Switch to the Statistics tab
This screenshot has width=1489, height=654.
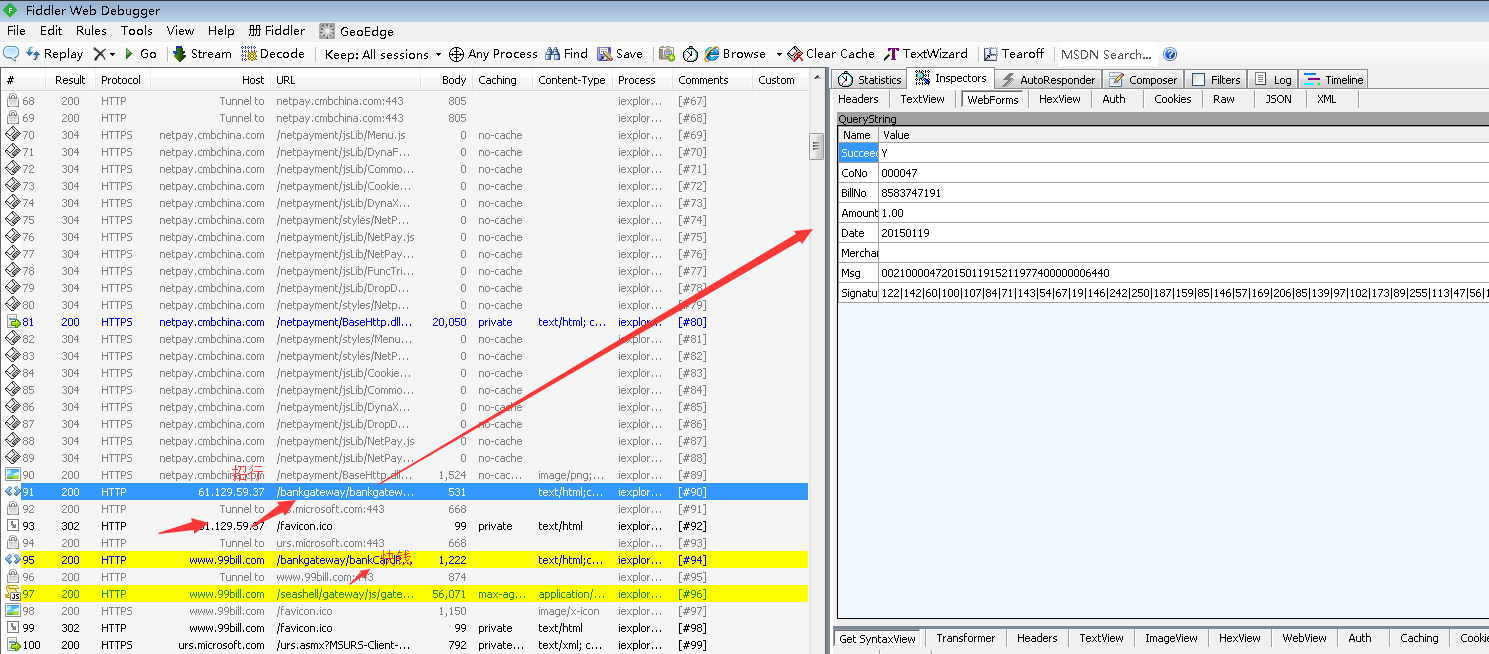[870, 79]
